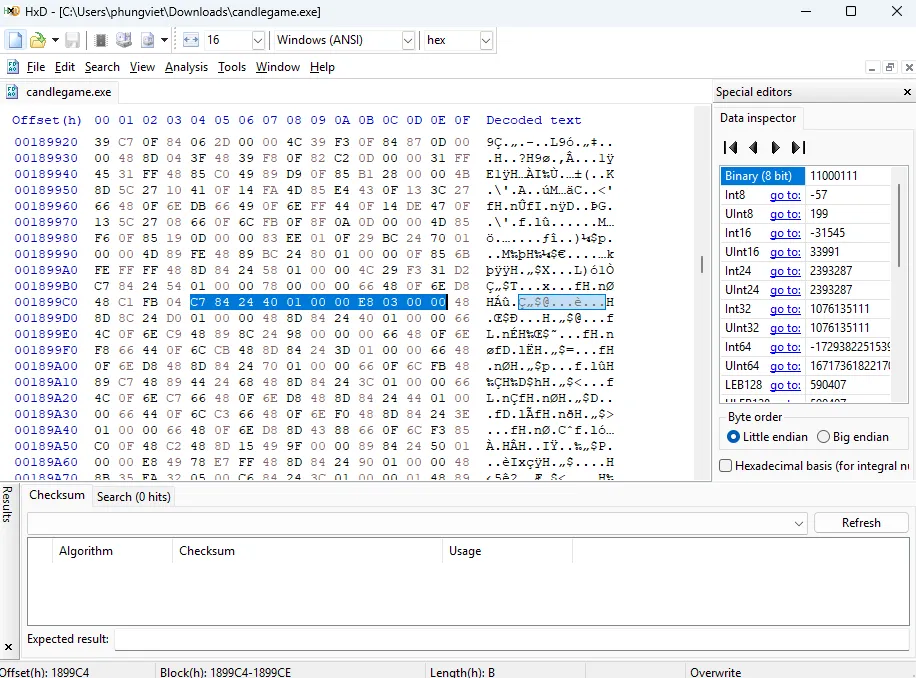Click the Open disk image icon
Viewport: 916px width, 678px height.
(148, 40)
